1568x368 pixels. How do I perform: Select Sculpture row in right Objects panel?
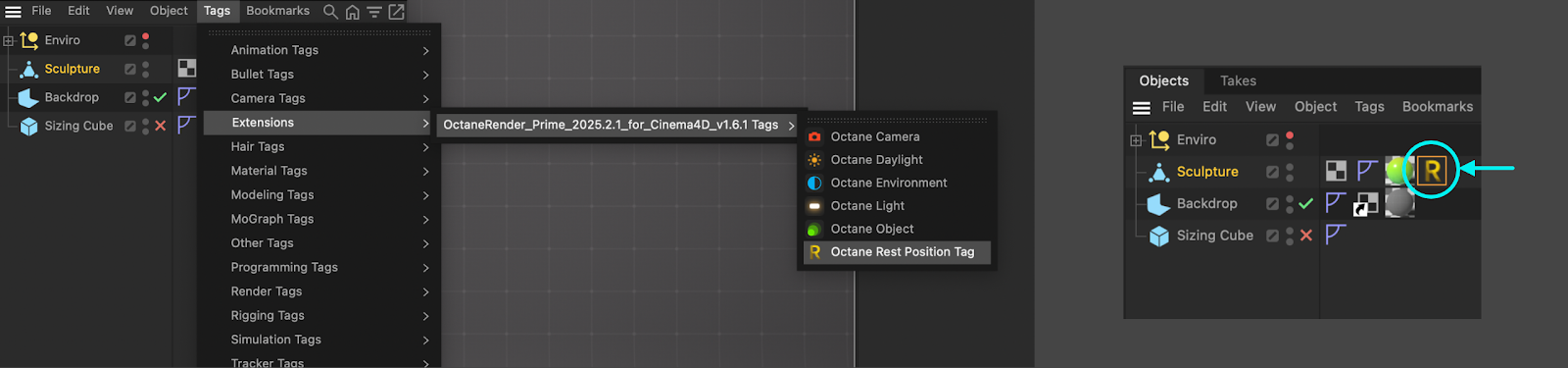coord(1207,172)
